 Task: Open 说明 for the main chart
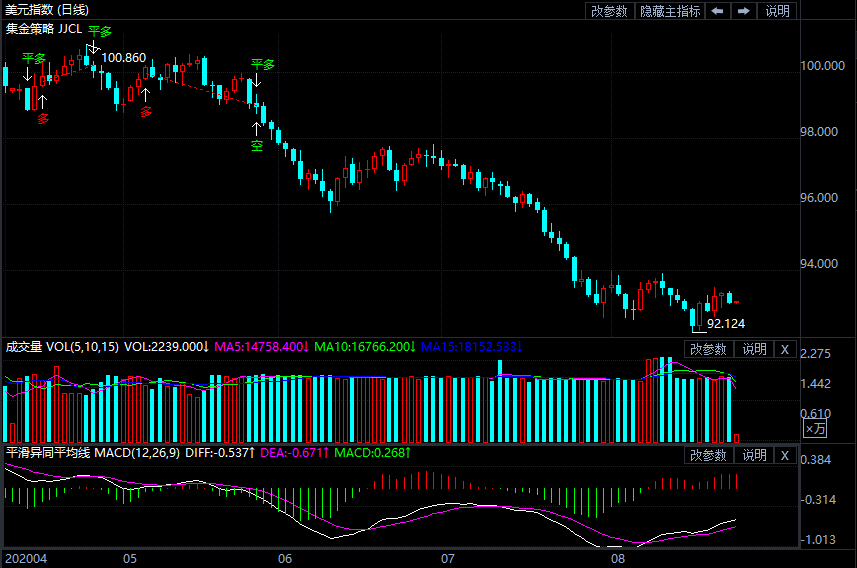coord(777,11)
